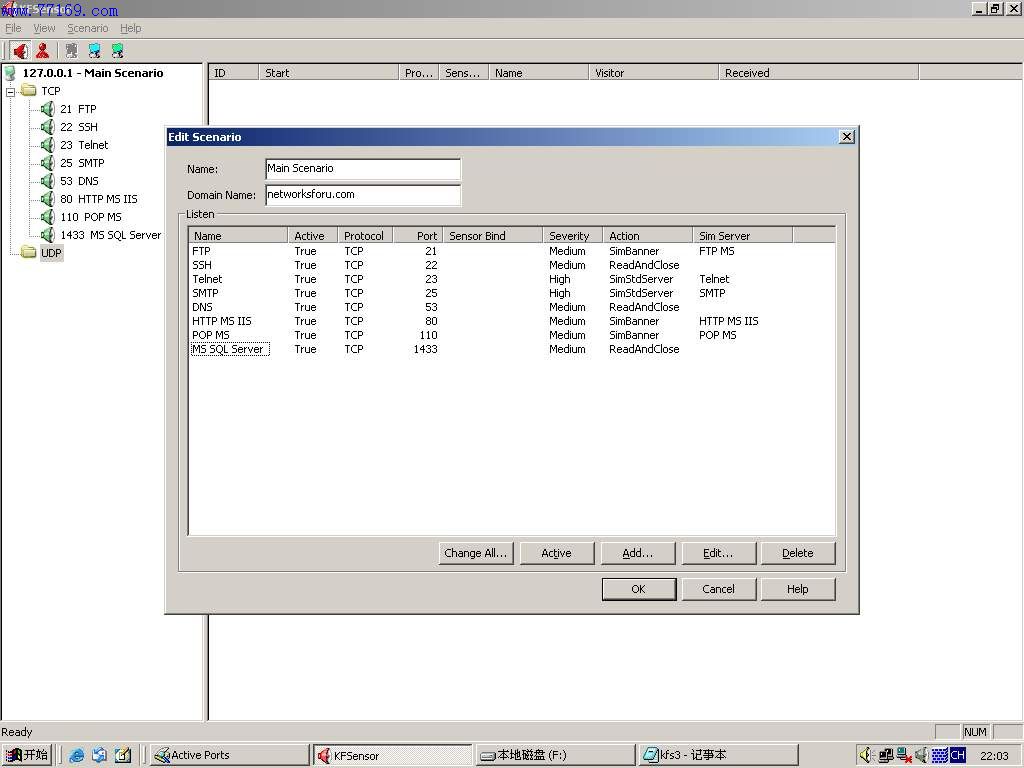The height and width of the screenshot is (768, 1024).
Task: Open the View menu
Action: click(45, 28)
